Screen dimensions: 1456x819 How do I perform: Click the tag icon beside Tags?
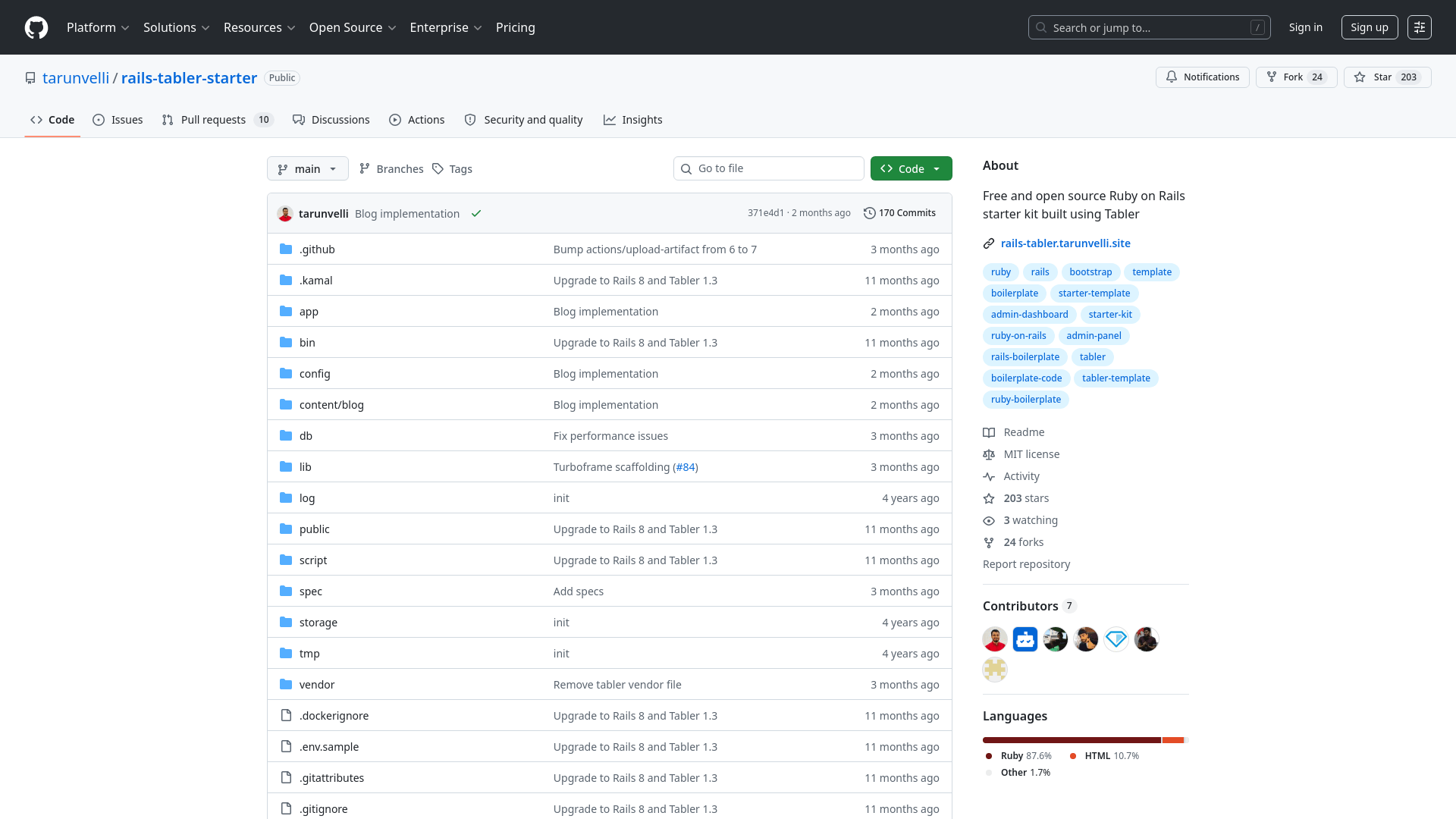pyautogui.click(x=438, y=168)
